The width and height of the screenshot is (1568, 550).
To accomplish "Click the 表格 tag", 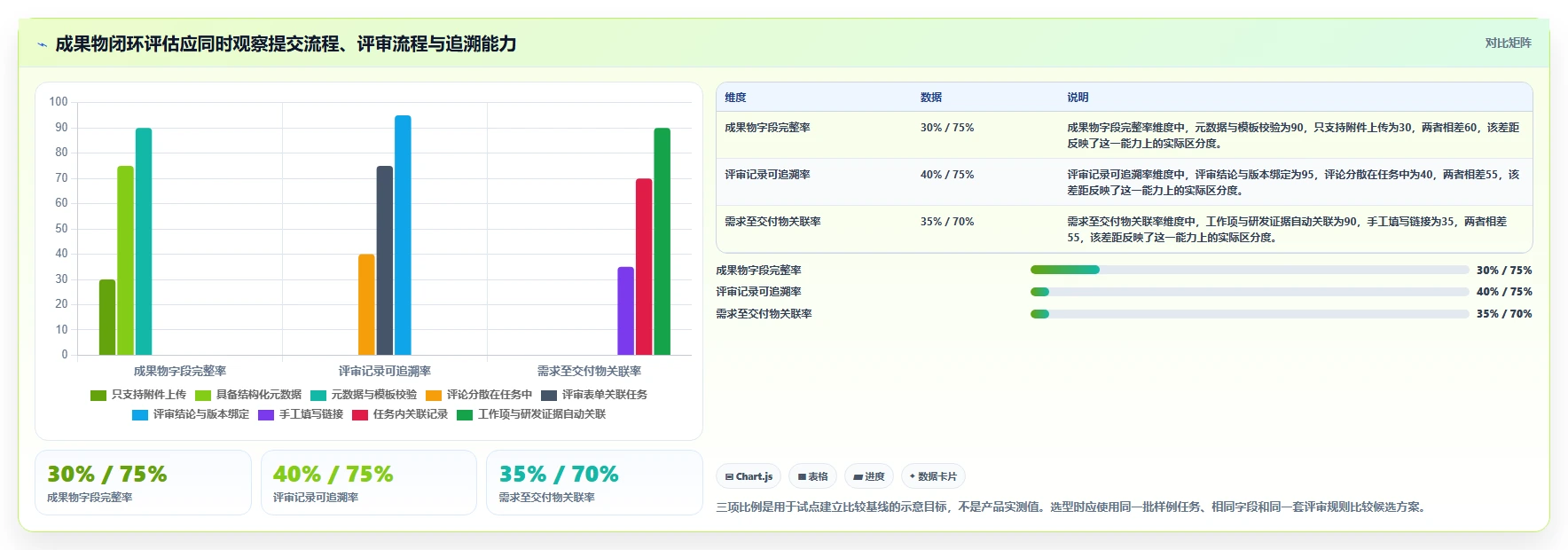I will 812,476.
